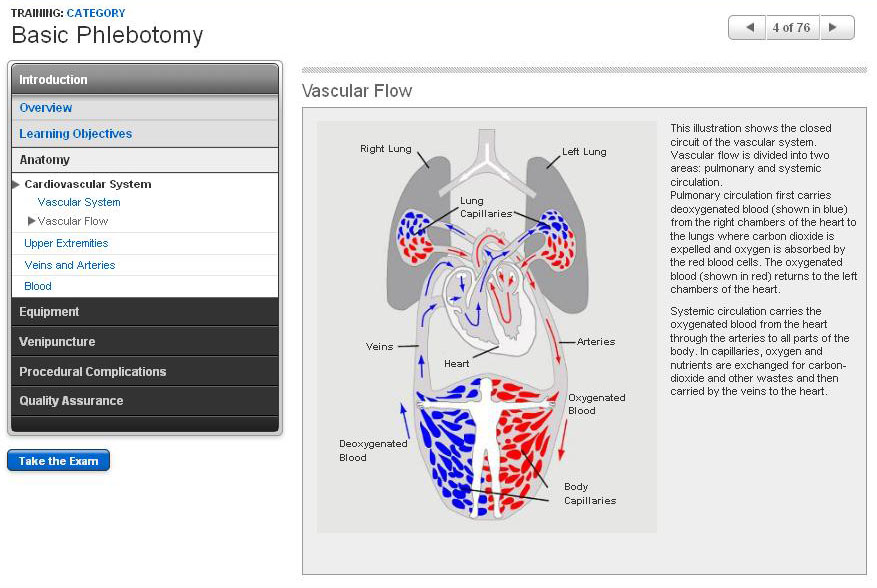Go to the previous page arrow
The height and width of the screenshot is (588, 877).
click(x=746, y=28)
